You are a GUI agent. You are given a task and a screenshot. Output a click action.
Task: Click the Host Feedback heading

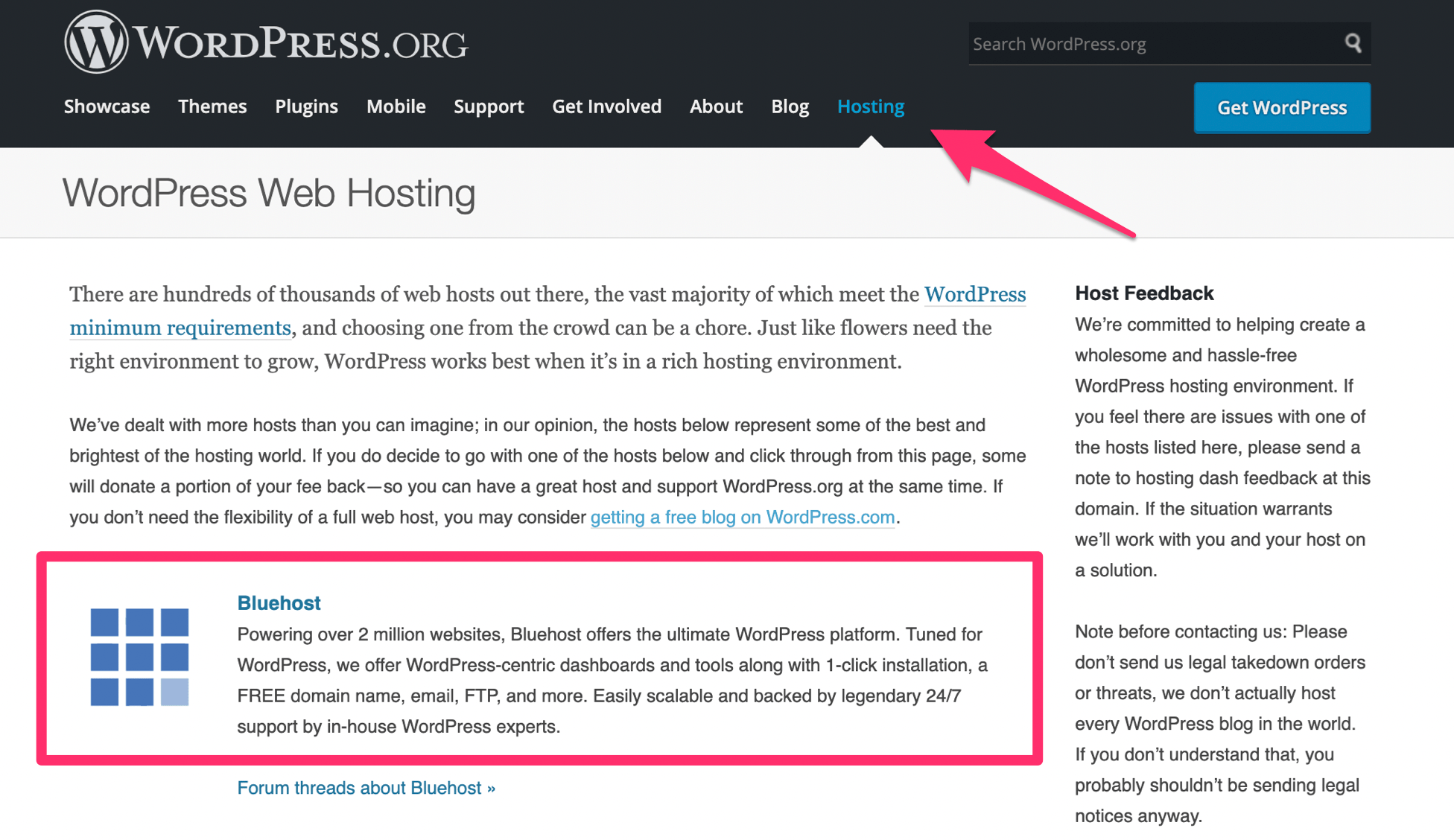pos(1144,293)
